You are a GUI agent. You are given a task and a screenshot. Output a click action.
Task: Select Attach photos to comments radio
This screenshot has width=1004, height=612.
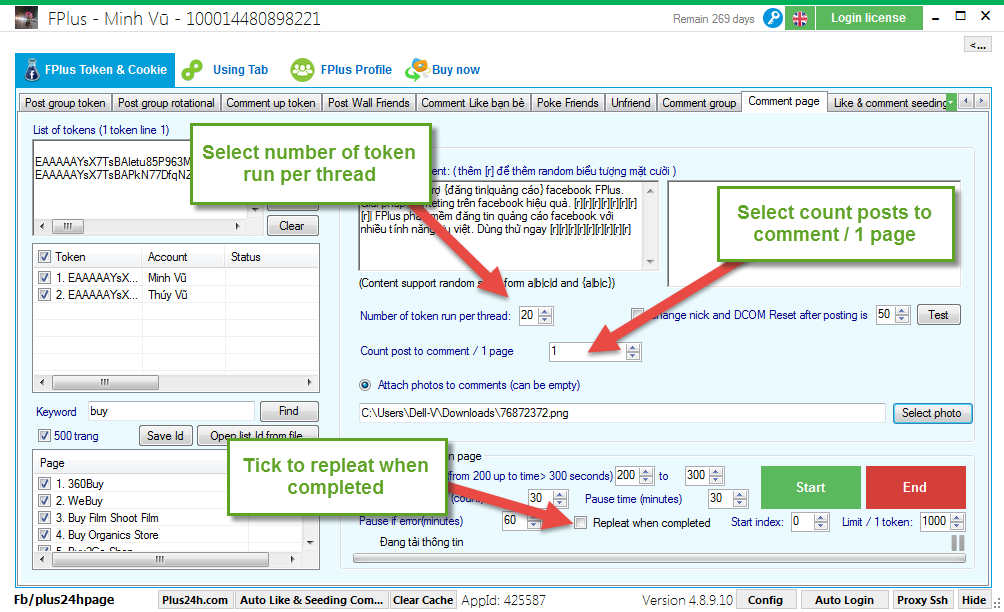(365, 385)
